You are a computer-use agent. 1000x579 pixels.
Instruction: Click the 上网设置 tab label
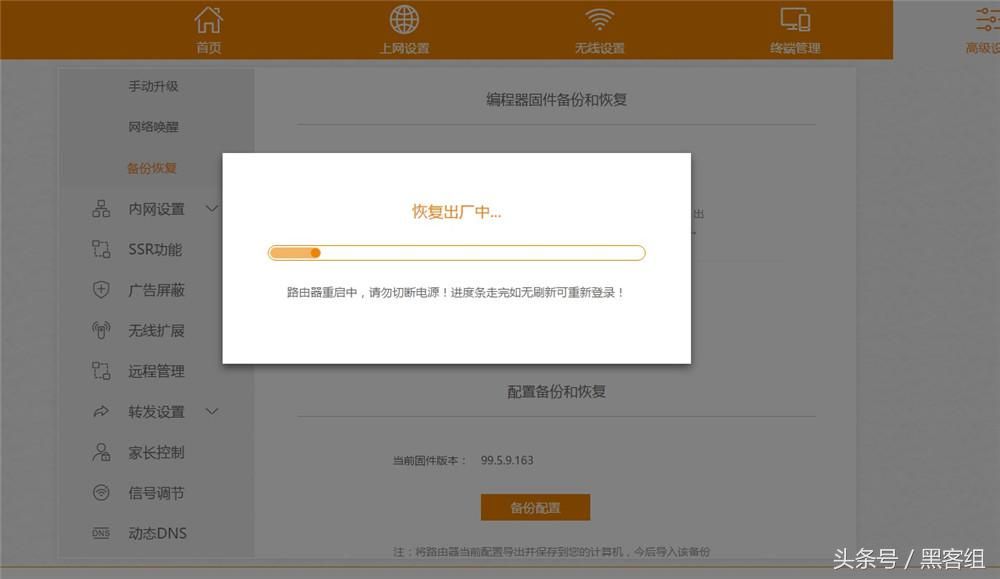[x=404, y=48]
